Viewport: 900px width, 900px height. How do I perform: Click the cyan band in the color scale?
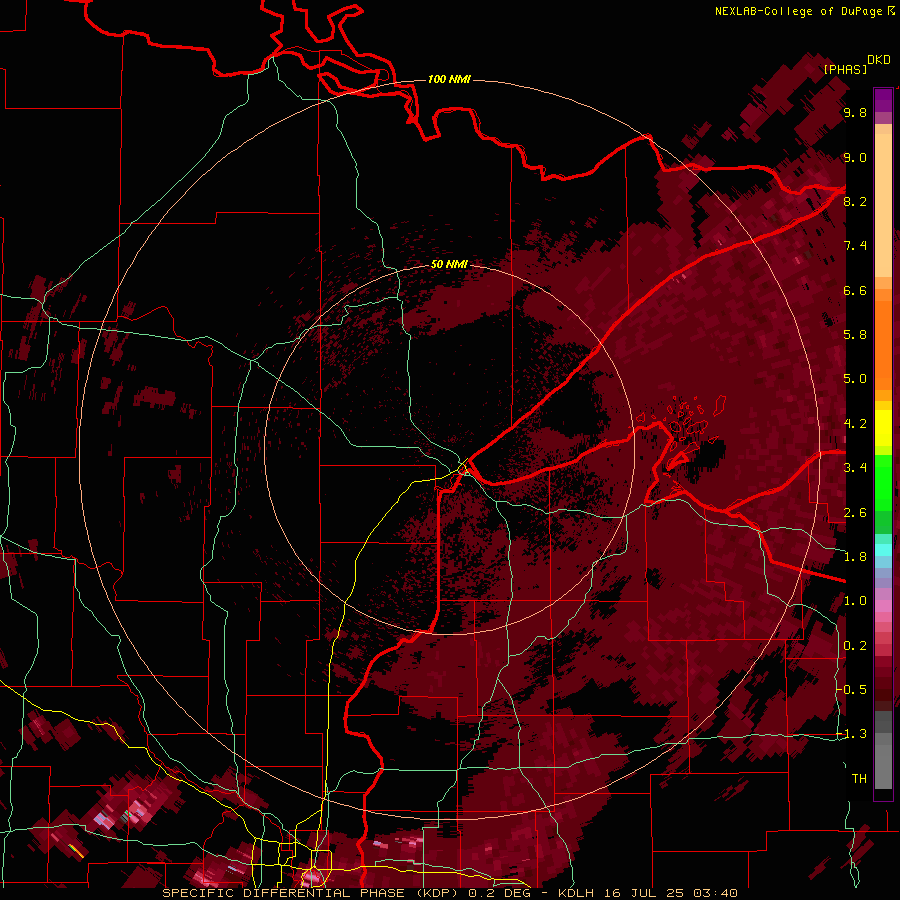883,549
